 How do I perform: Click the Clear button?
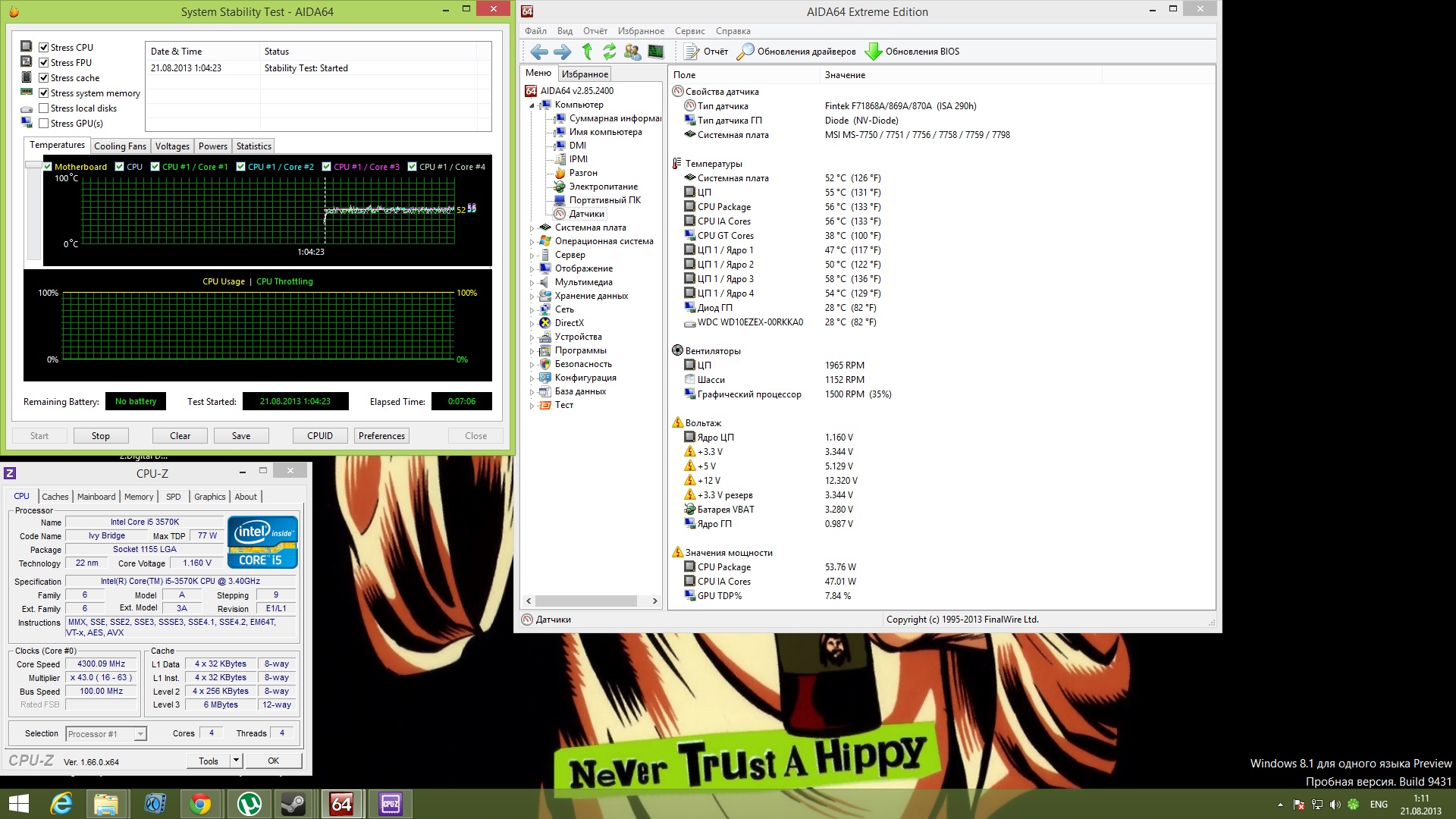[180, 436]
